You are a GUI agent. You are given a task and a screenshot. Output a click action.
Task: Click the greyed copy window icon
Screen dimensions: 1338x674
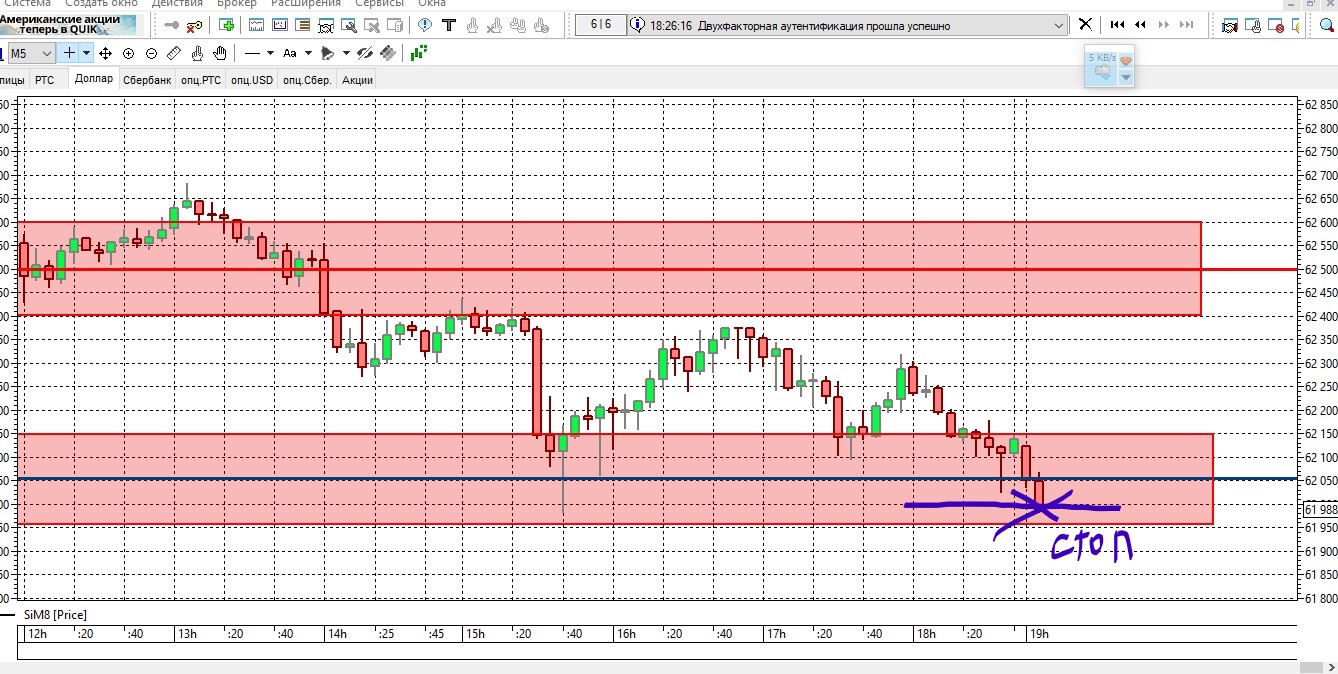(395, 25)
